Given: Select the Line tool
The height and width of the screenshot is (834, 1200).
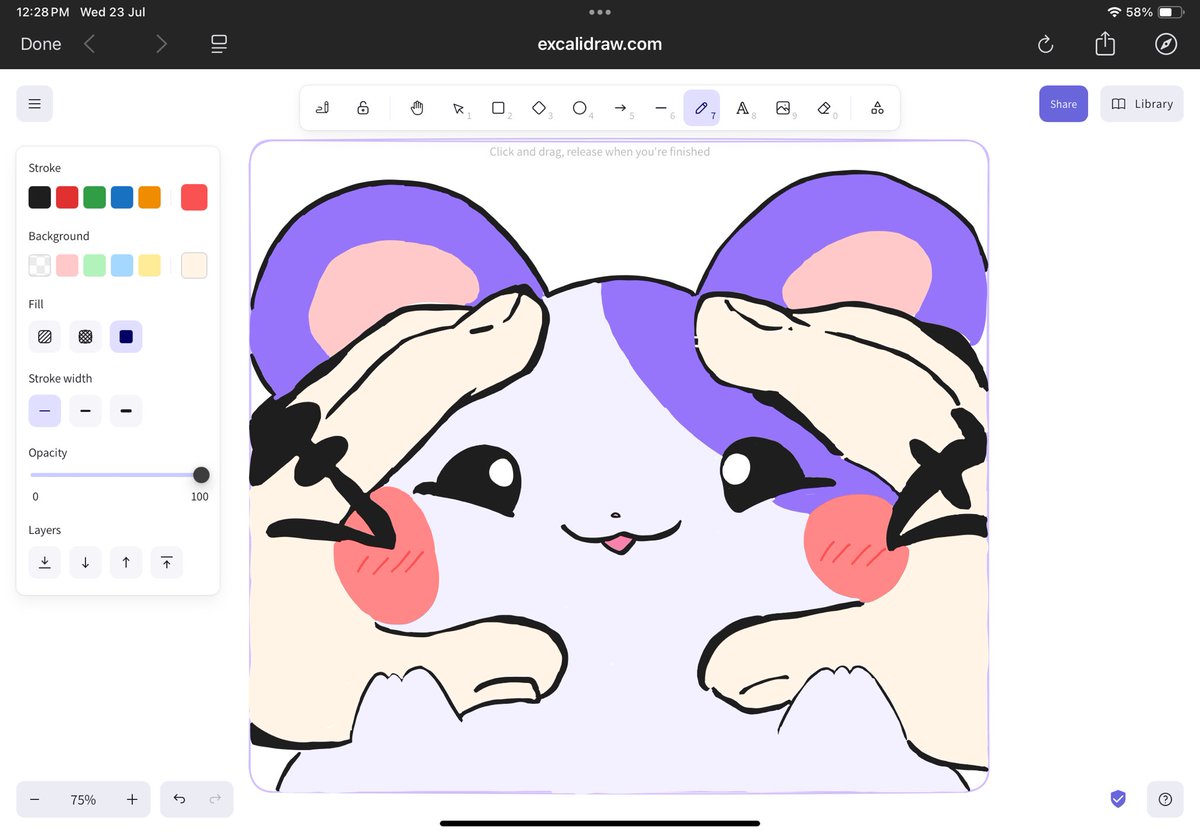Looking at the screenshot, I should click(x=661, y=108).
